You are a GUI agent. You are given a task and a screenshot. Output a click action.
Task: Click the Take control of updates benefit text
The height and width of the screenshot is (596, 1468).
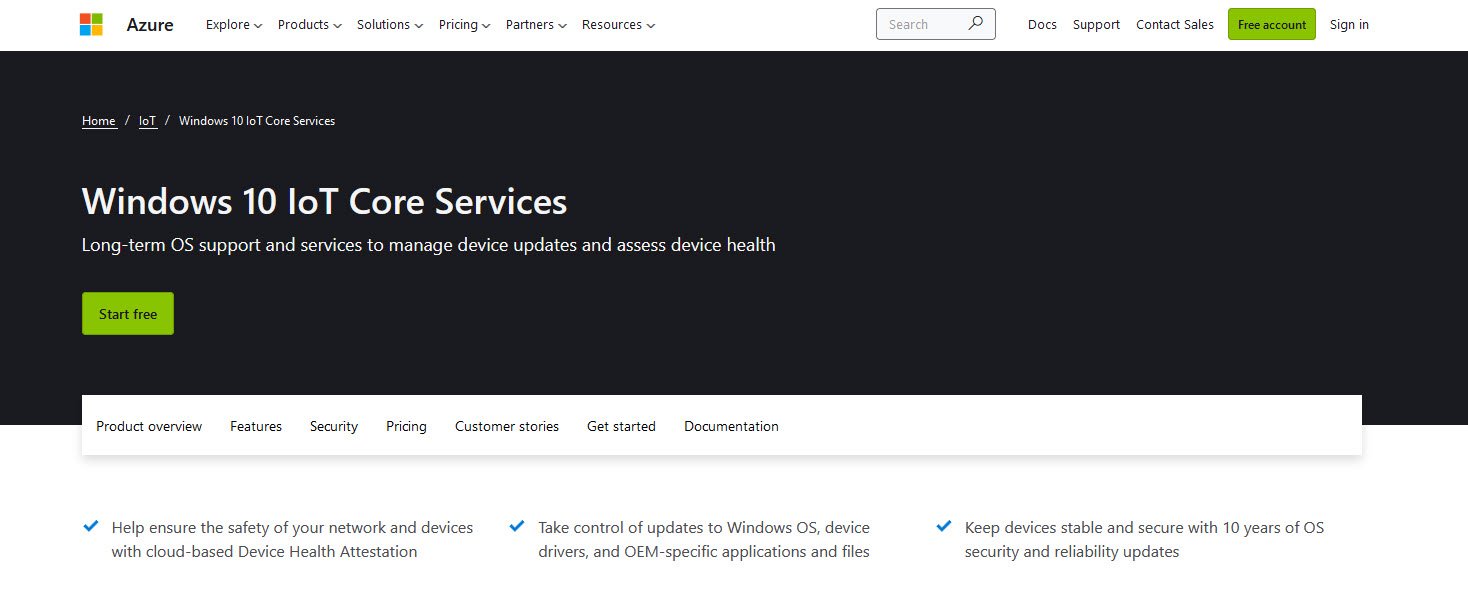tap(704, 540)
